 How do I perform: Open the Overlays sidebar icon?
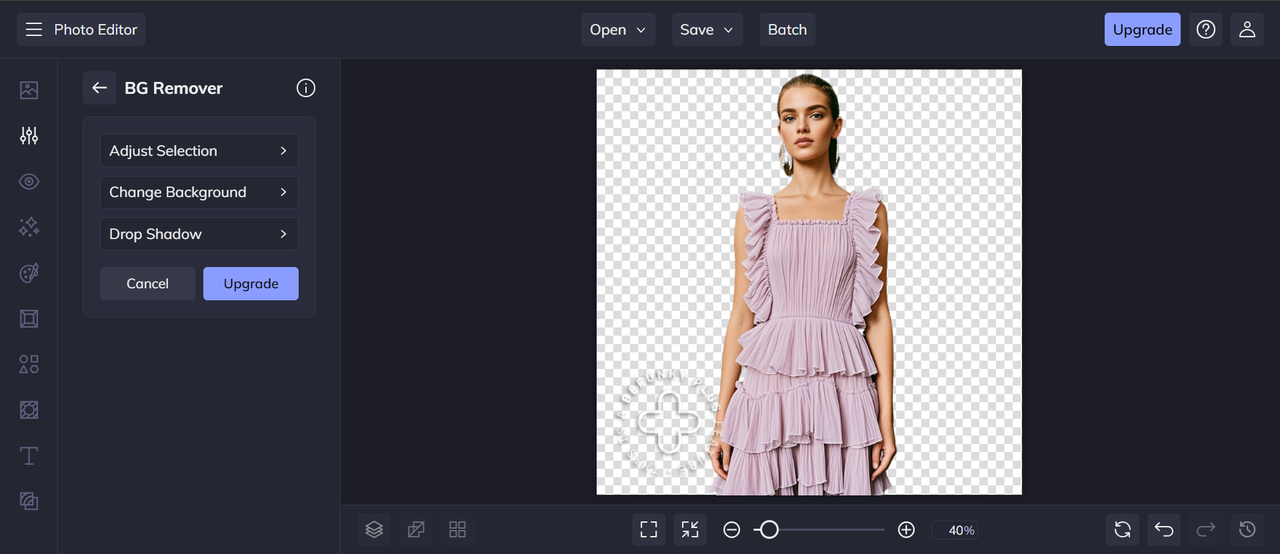point(29,410)
